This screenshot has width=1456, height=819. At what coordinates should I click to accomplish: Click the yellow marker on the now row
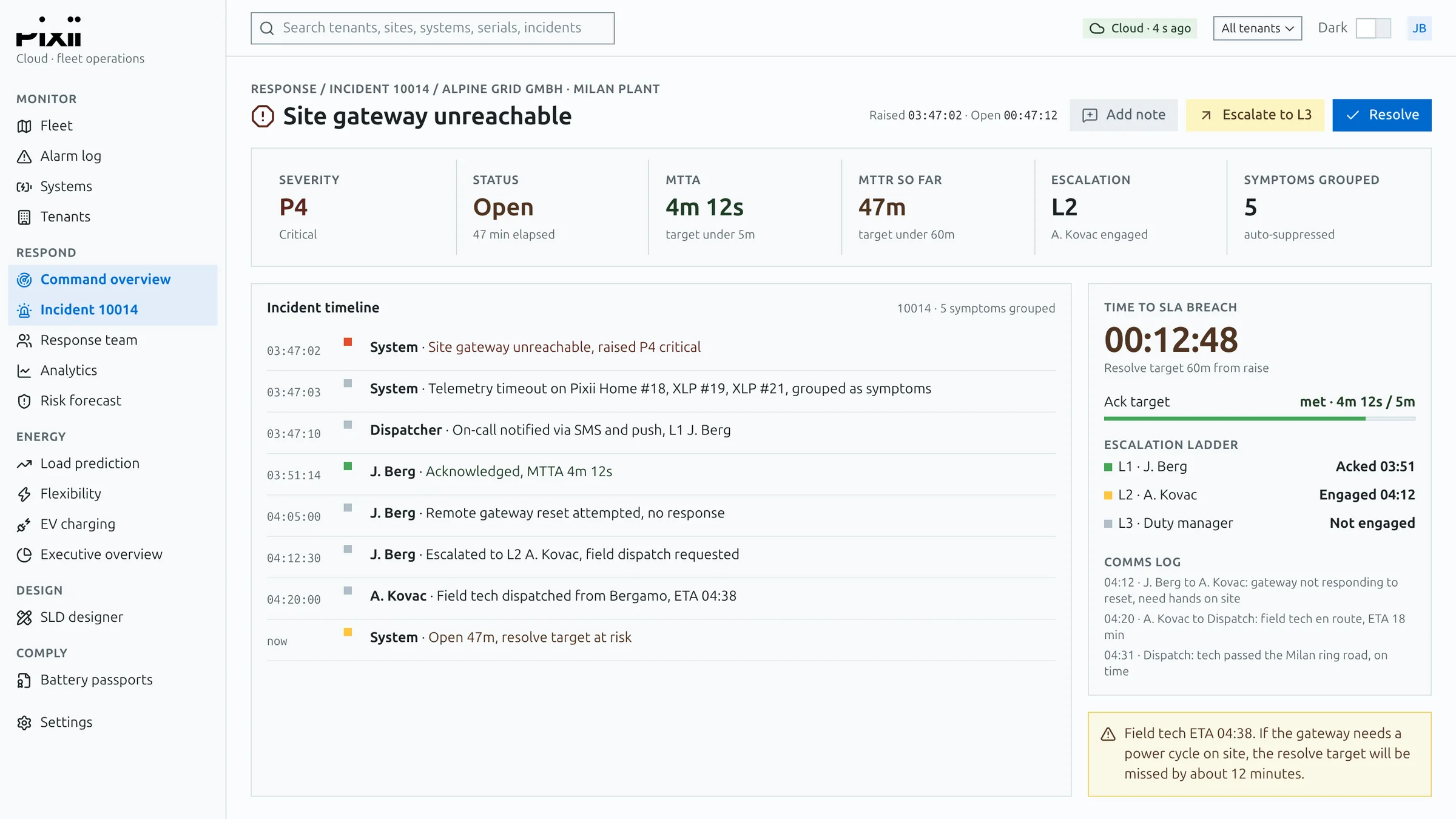pyautogui.click(x=348, y=632)
